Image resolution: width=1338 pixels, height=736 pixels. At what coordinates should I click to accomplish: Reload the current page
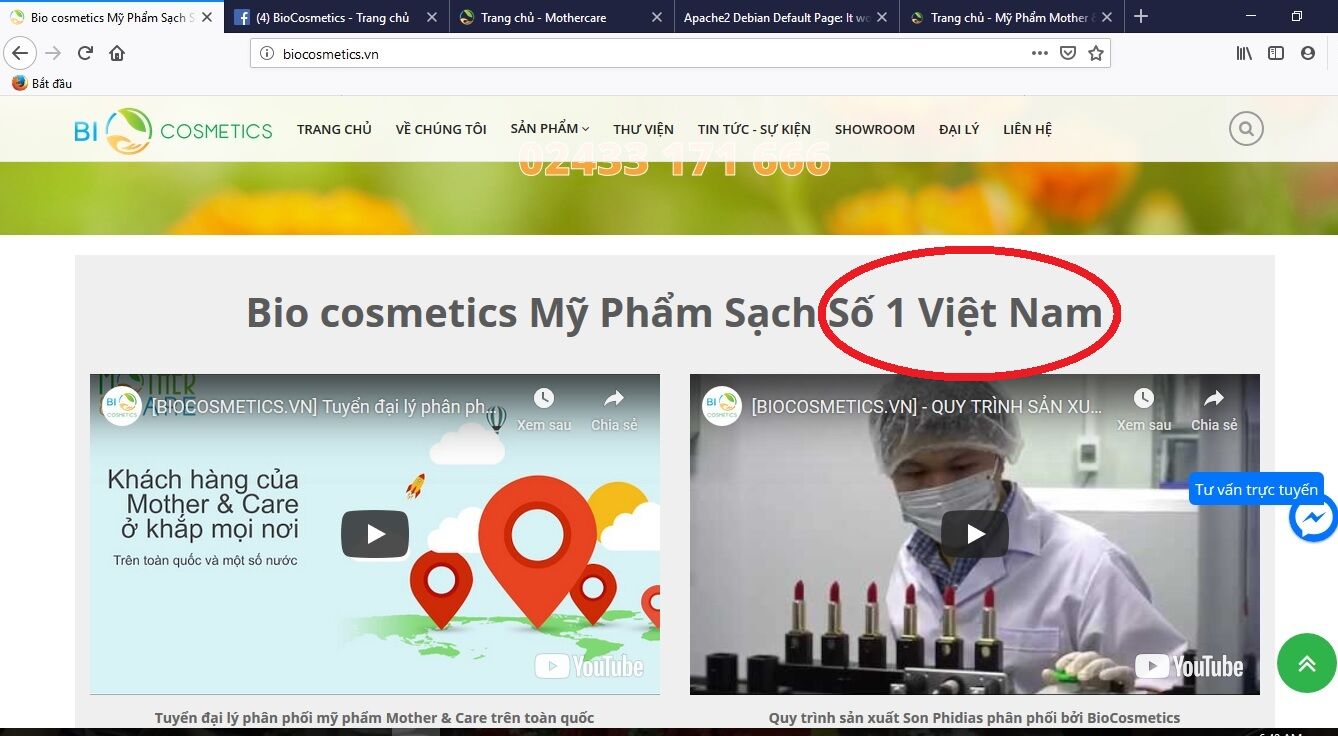point(85,54)
